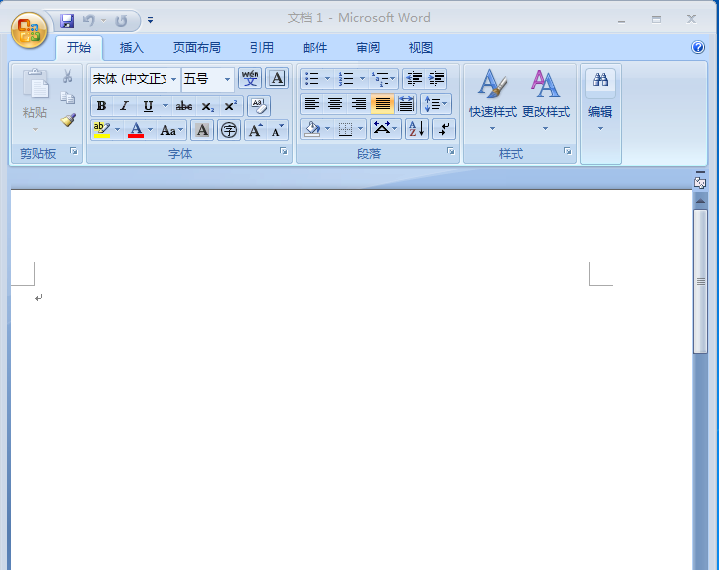Open the 视图 tab
The height and width of the screenshot is (570, 719).
coord(420,48)
